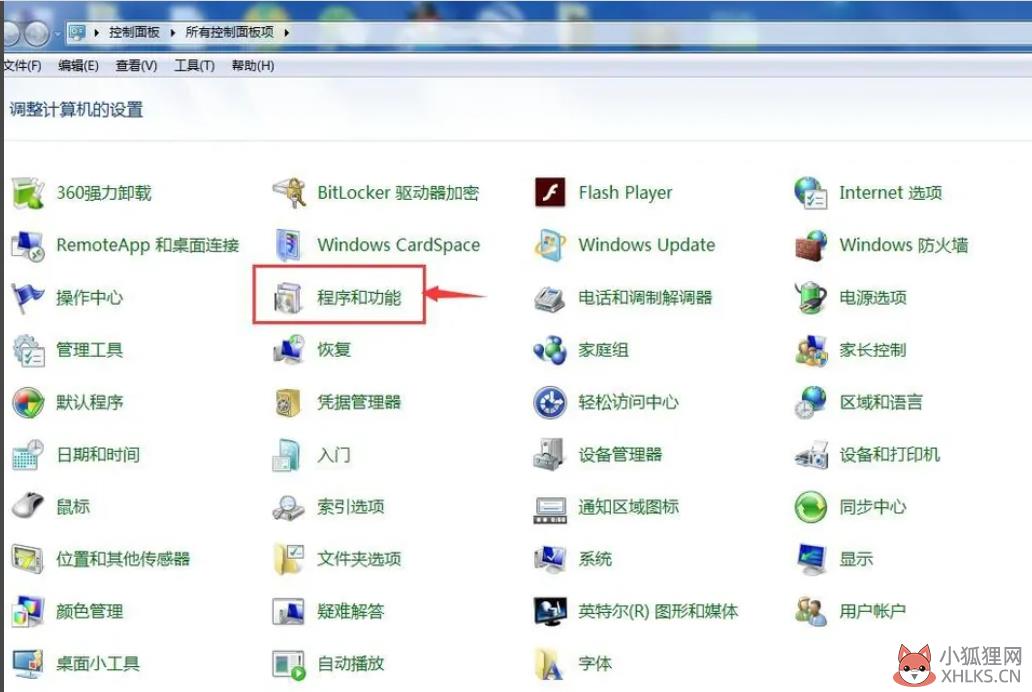Click the Windows CardSpace icon
The width and height of the screenshot is (1032, 692).
(289, 246)
